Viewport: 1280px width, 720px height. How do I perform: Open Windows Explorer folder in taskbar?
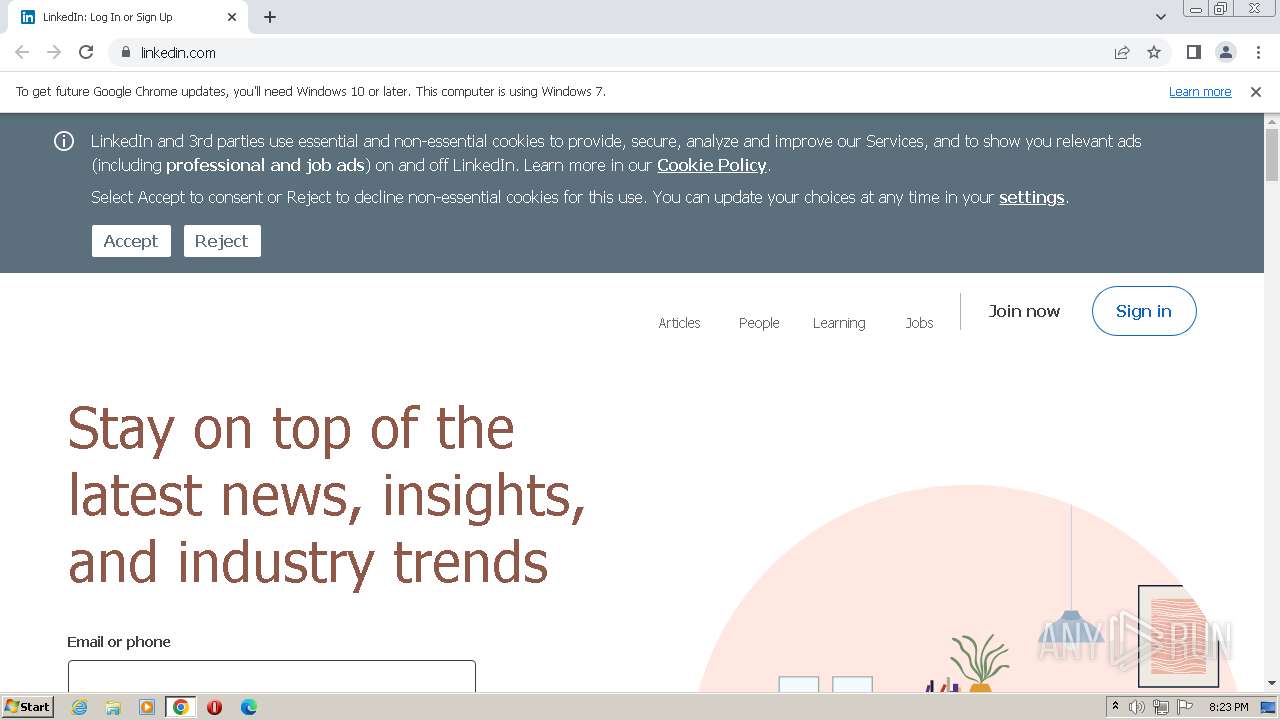[113, 707]
